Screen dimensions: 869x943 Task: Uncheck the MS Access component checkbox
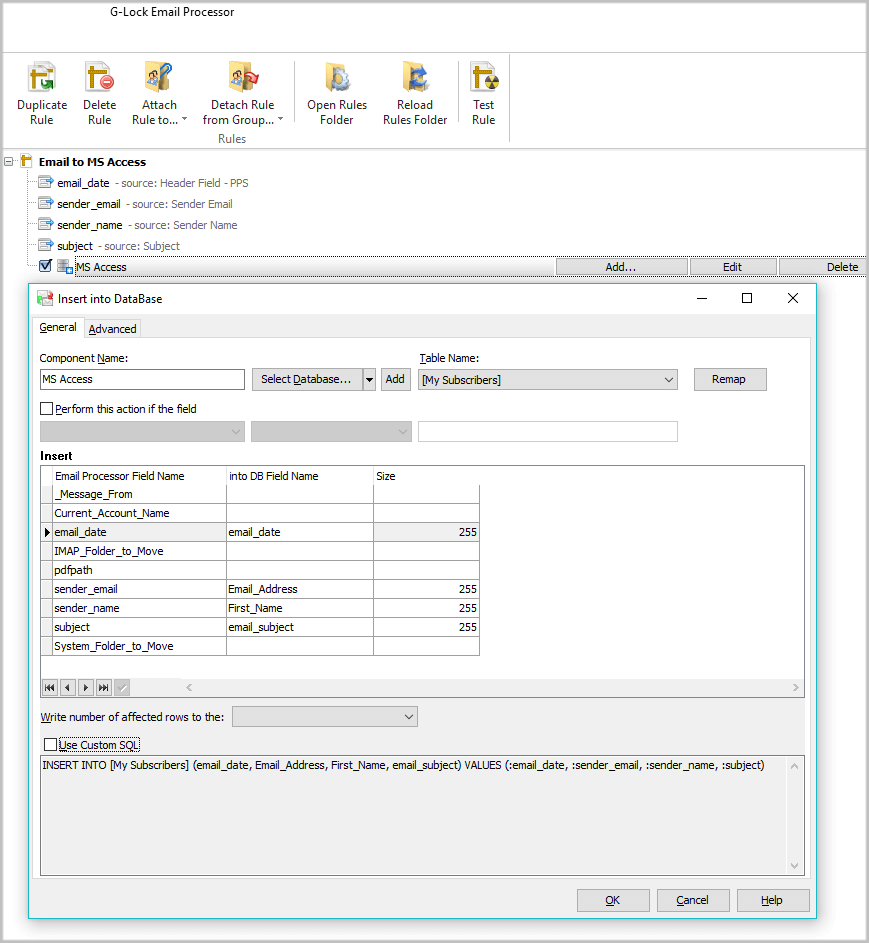tap(45, 266)
